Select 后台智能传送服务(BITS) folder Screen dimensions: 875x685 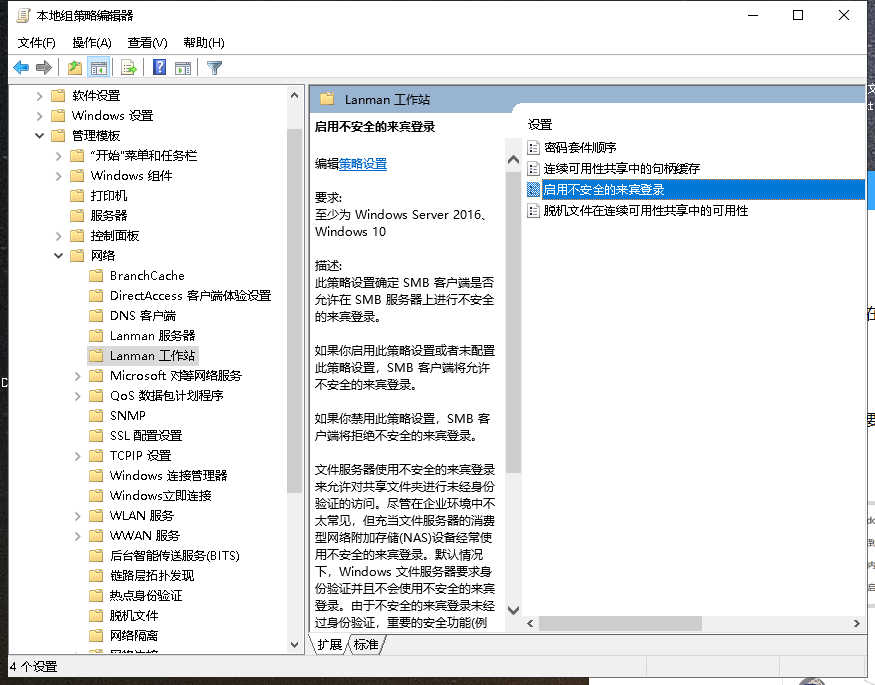pyautogui.click(x=175, y=556)
